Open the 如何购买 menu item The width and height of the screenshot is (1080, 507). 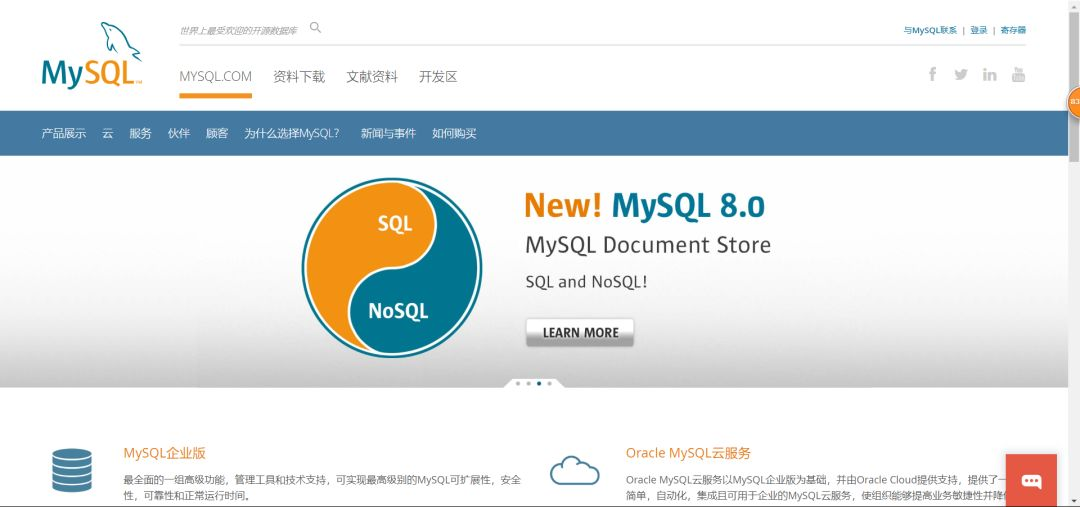pyautogui.click(x=455, y=134)
